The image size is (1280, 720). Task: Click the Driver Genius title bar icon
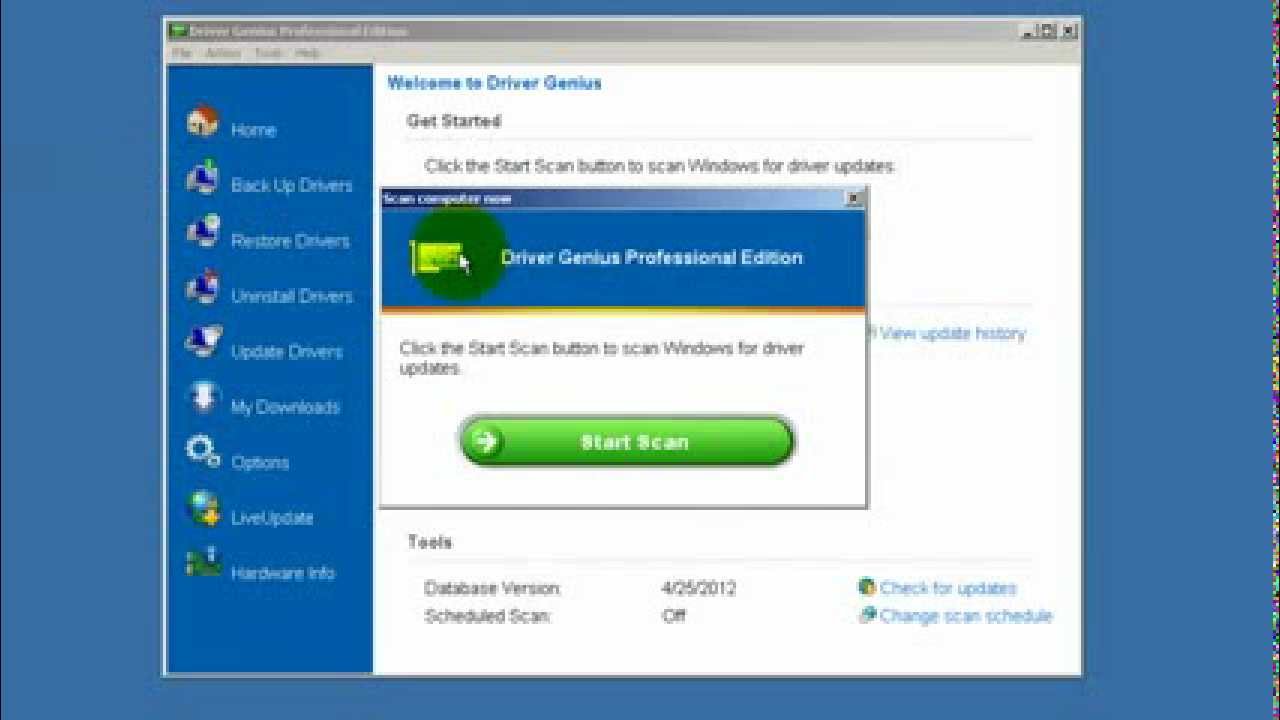178,31
